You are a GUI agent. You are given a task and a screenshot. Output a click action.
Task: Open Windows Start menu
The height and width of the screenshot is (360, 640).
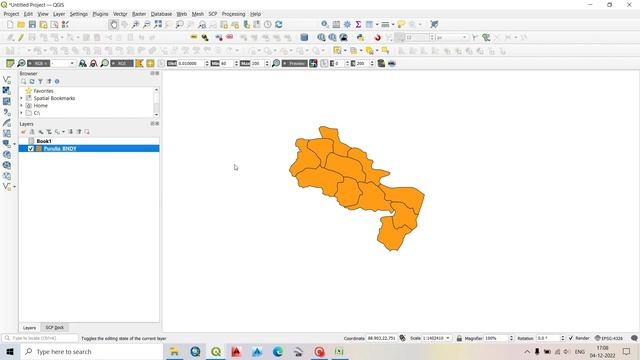click(x=10, y=351)
